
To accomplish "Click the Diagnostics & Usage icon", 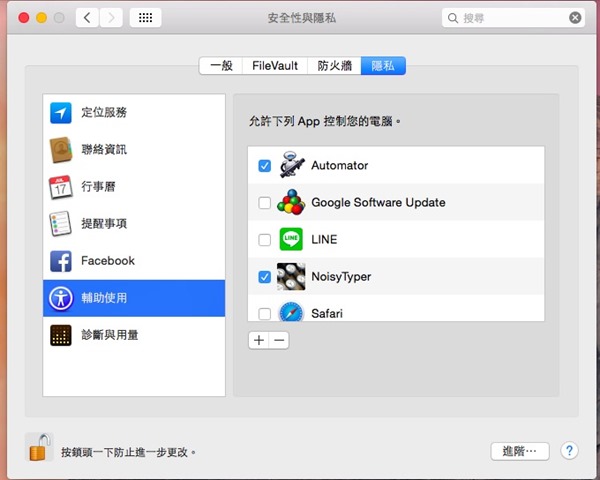I will click(x=60, y=335).
